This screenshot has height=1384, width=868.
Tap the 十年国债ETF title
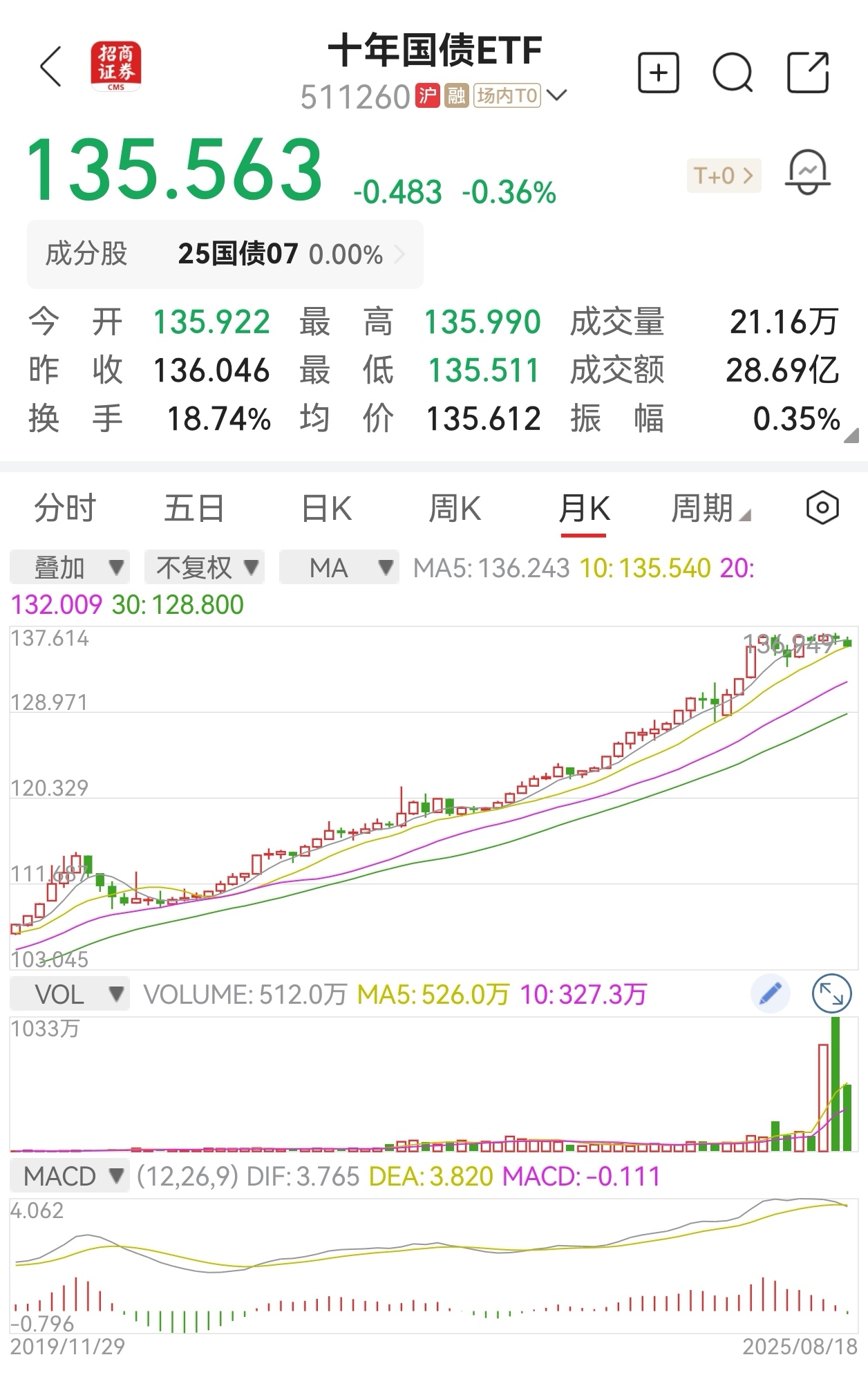[435, 51]
